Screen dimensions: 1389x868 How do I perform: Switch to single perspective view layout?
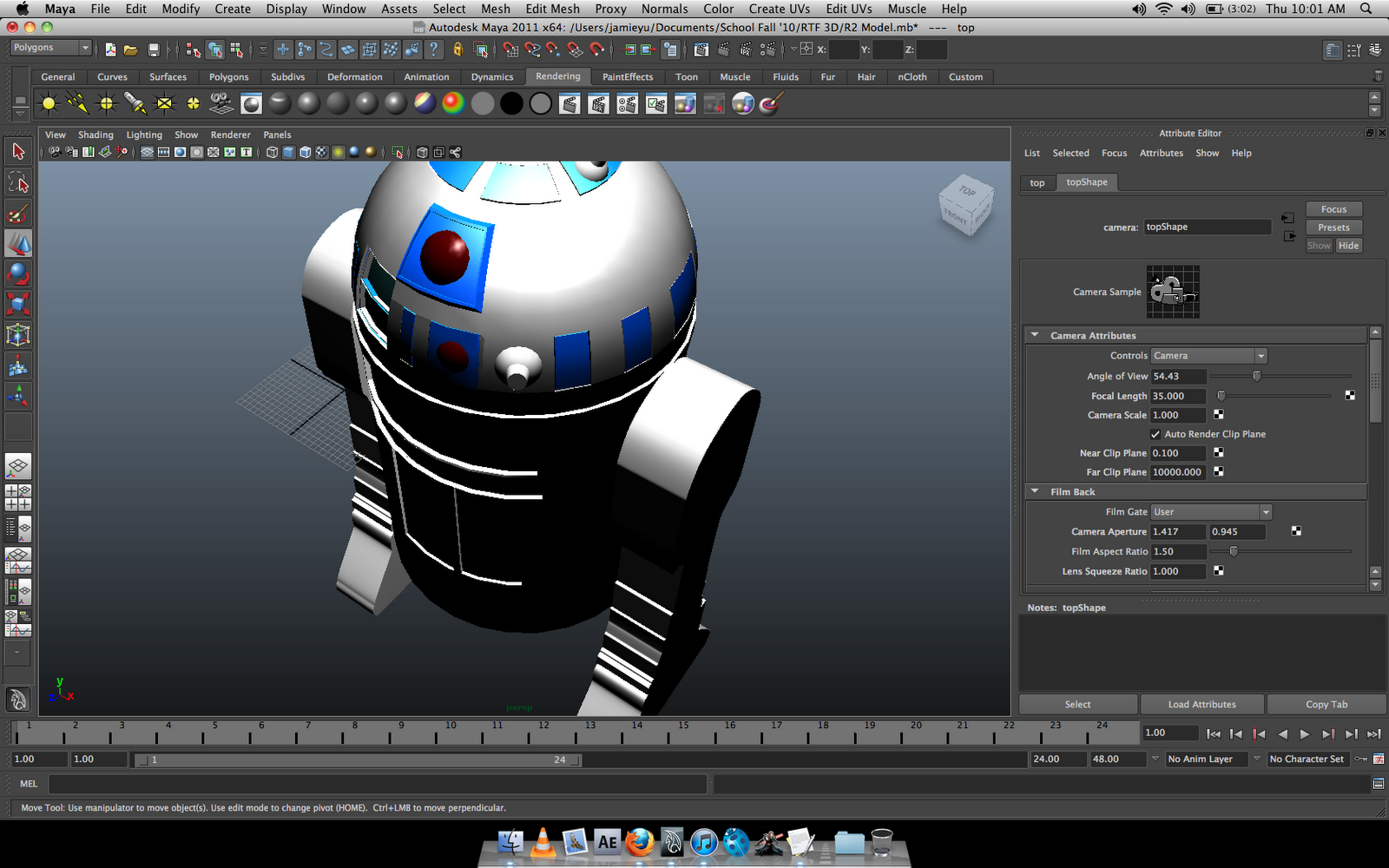[18, 467]
